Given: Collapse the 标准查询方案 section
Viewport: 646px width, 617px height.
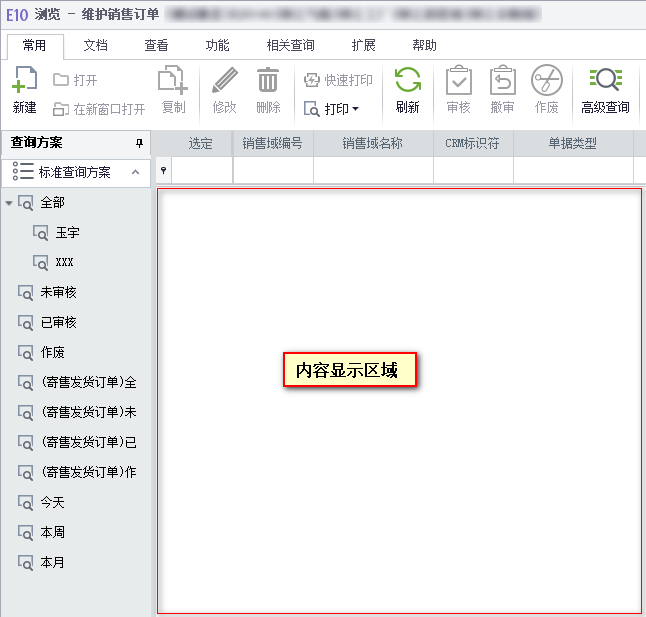Looking at the screenshot, I should pyautogui.click(x=136, y=172).
